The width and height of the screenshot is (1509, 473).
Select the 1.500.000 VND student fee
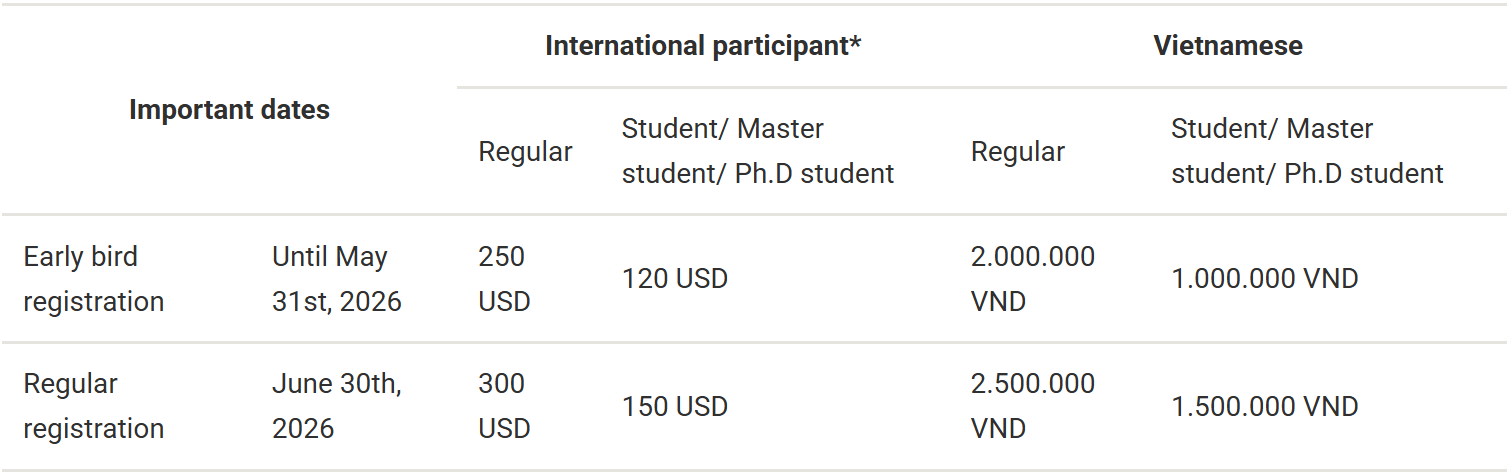[1264, 407]
